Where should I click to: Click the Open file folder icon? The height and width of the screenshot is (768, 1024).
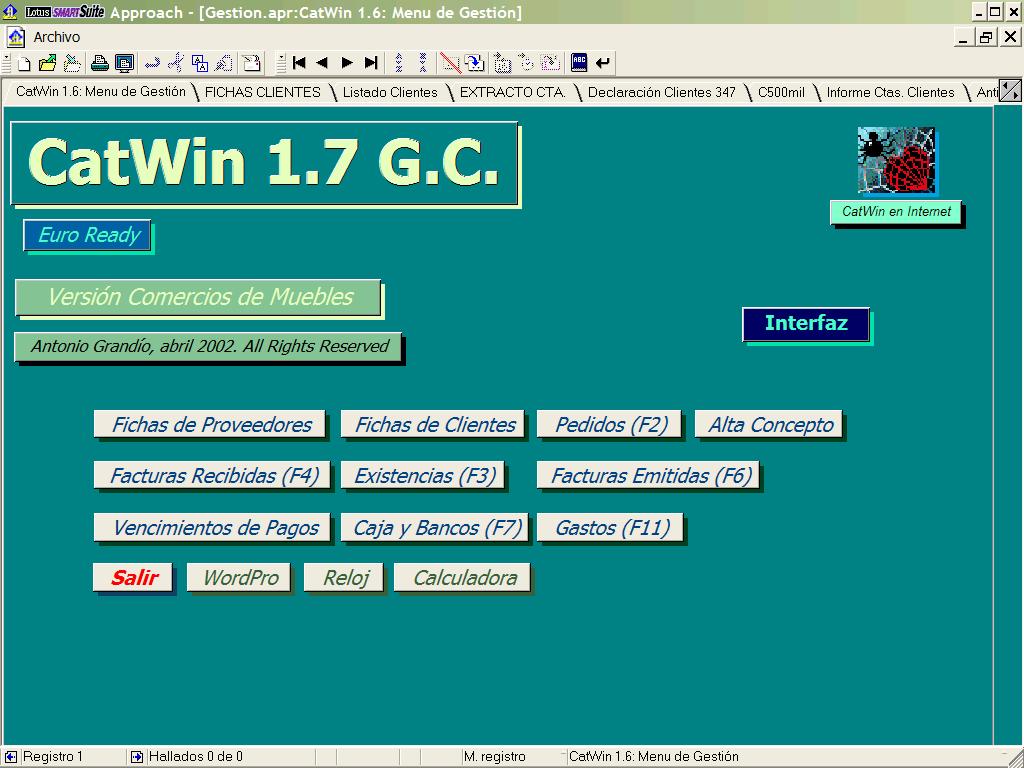point(47,63)
